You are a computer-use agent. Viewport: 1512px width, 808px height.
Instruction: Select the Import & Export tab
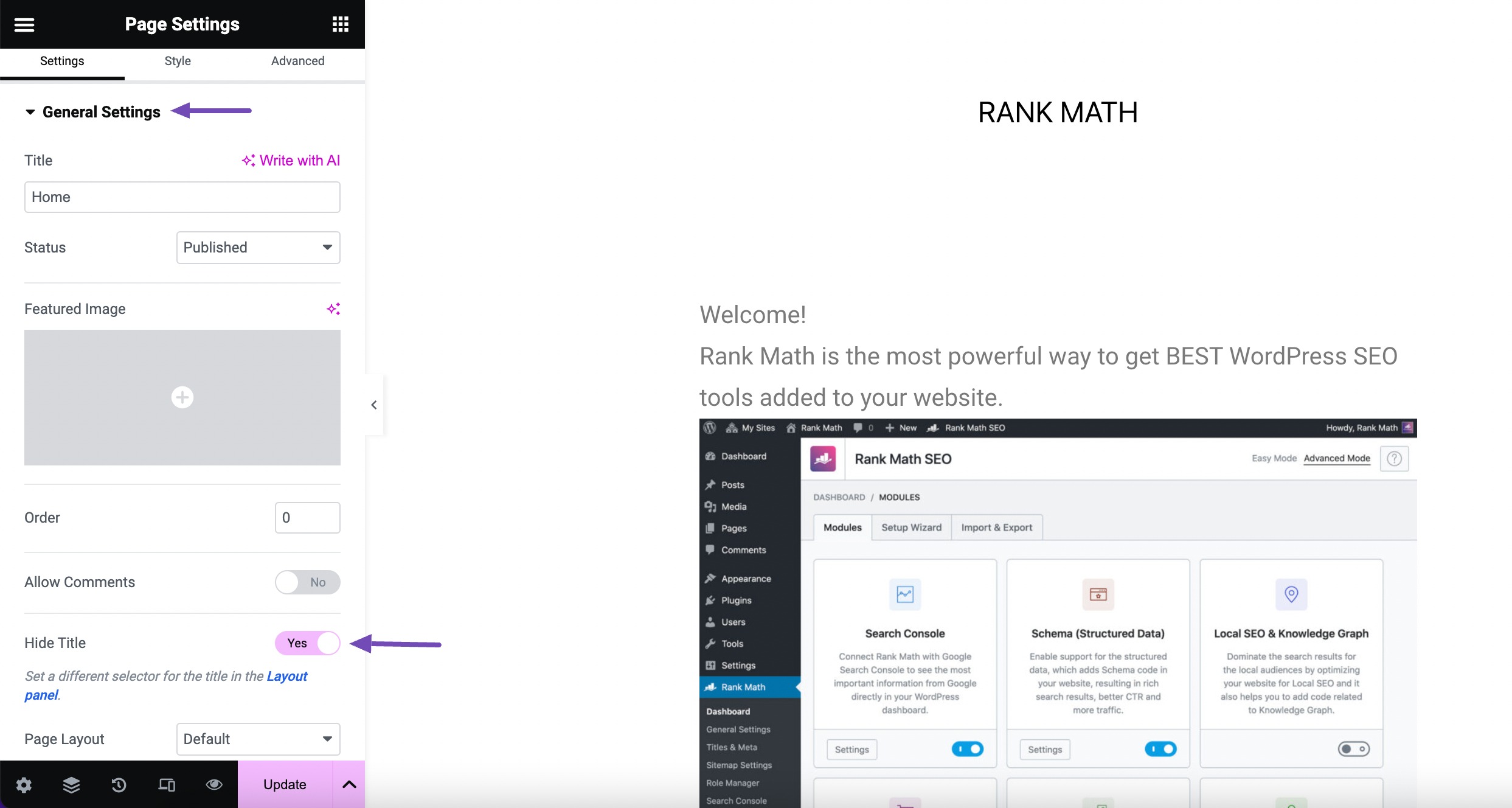997,528
